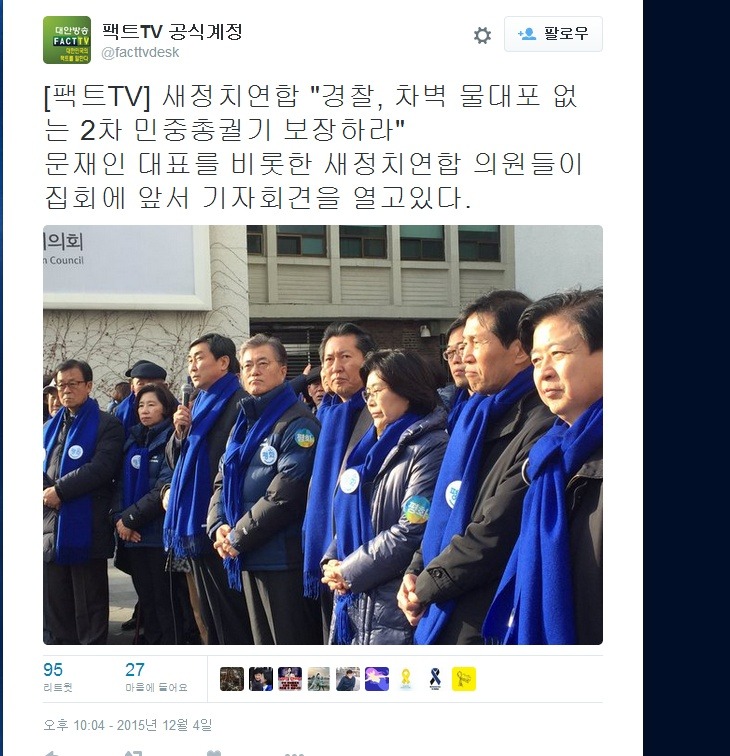Screen dimensions: 730x756
Task: Open the solid yellow square avatar
Action: coord(464,679)
